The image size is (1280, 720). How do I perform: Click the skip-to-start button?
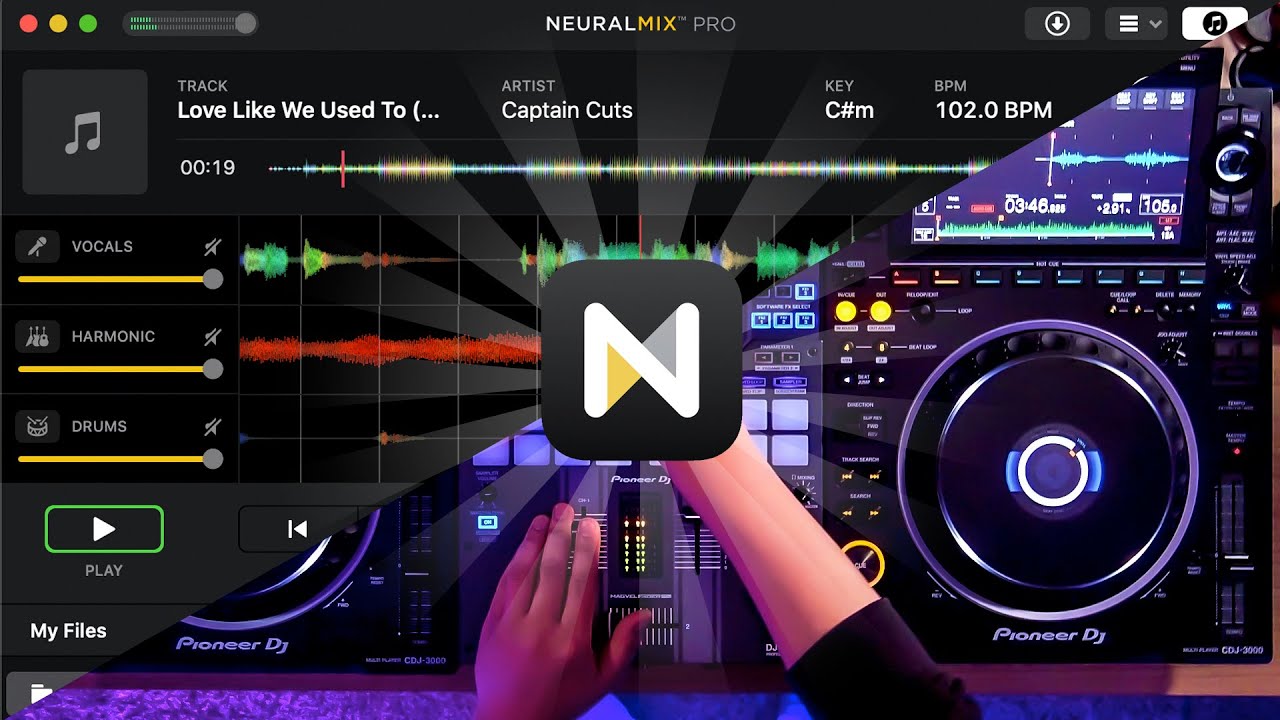297,529
